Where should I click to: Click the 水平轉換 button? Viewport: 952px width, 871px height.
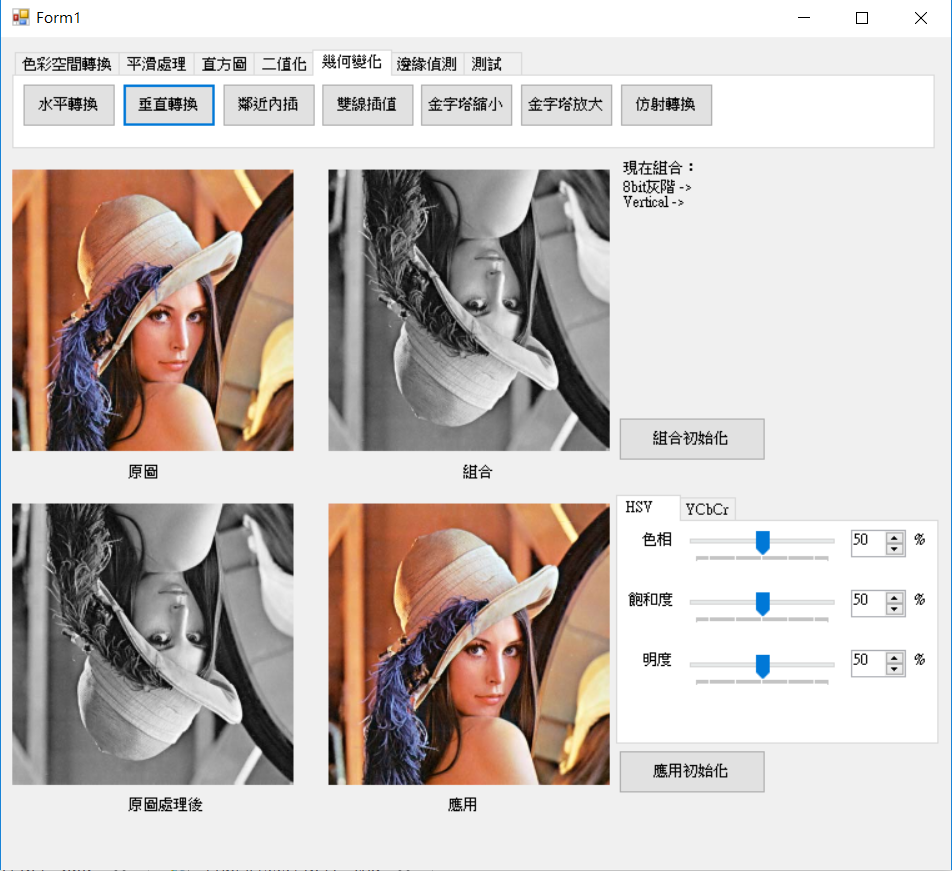(x=69, y=105)
